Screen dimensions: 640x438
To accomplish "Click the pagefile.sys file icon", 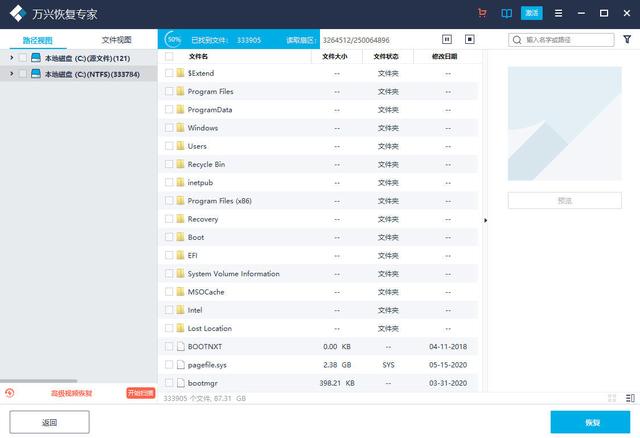I will pos(180,365).
